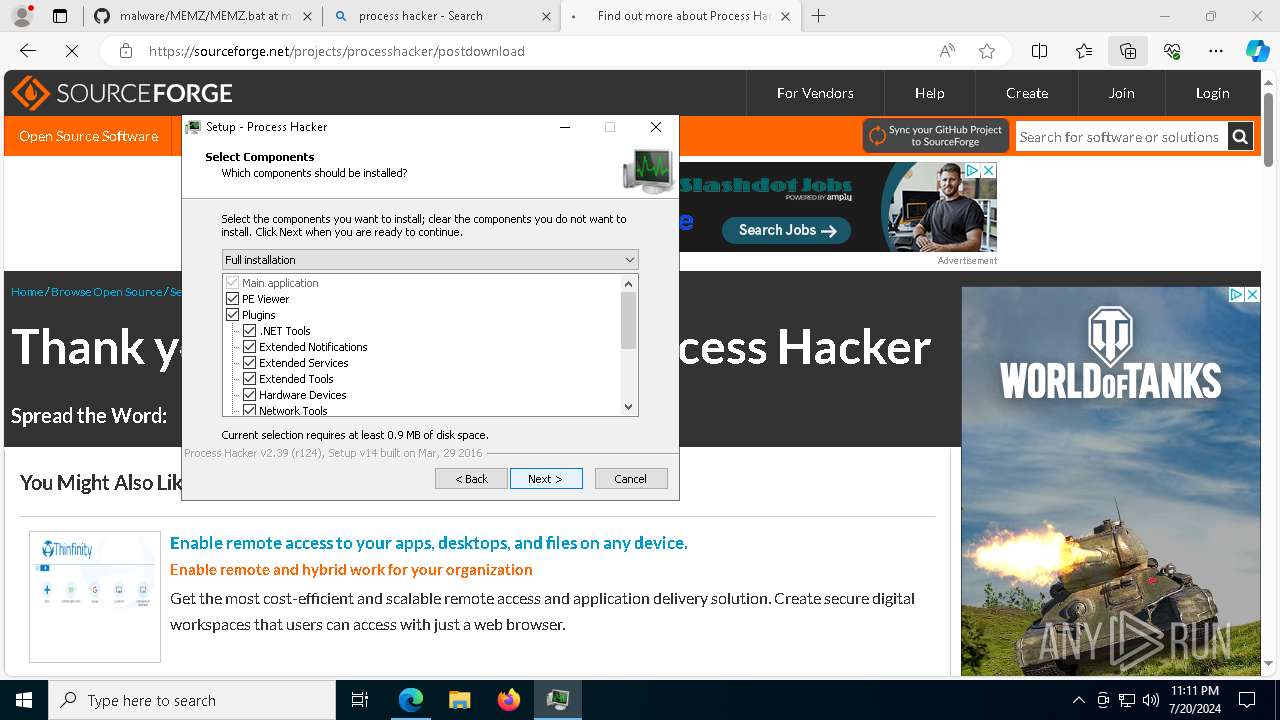Click the Login link
This screenshot has height=720, width=1280.
1212,93
